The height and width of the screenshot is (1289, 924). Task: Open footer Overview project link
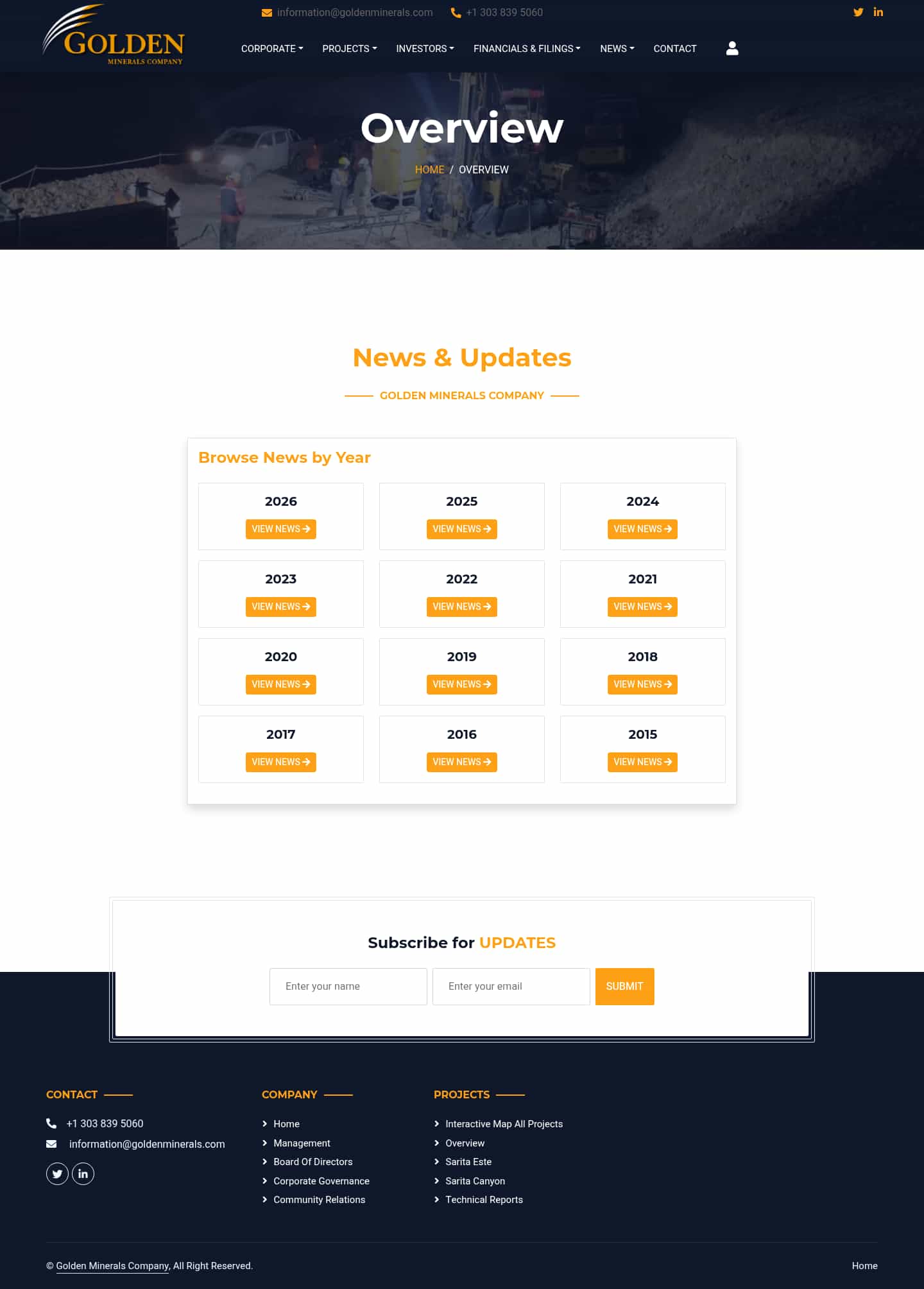(x=465, y=1143)
